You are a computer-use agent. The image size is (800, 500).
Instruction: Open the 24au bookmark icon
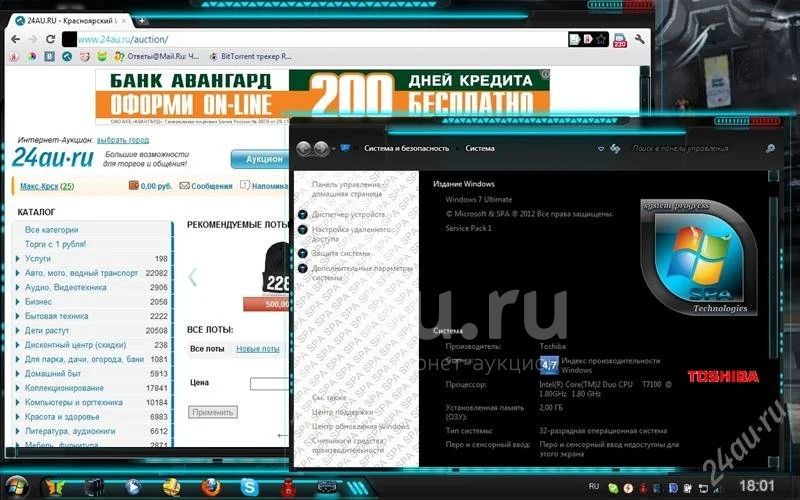pyautogui.click(x=67, y=57)
